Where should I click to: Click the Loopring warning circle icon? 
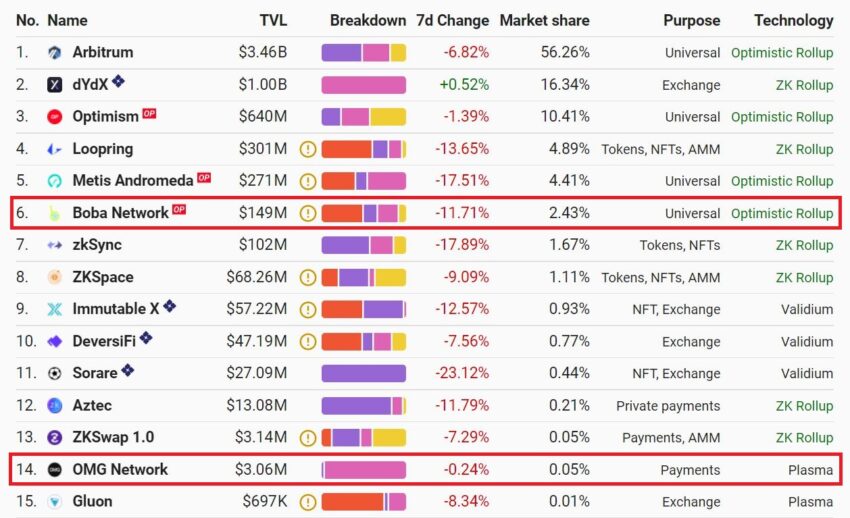click(x=308, y=149)
